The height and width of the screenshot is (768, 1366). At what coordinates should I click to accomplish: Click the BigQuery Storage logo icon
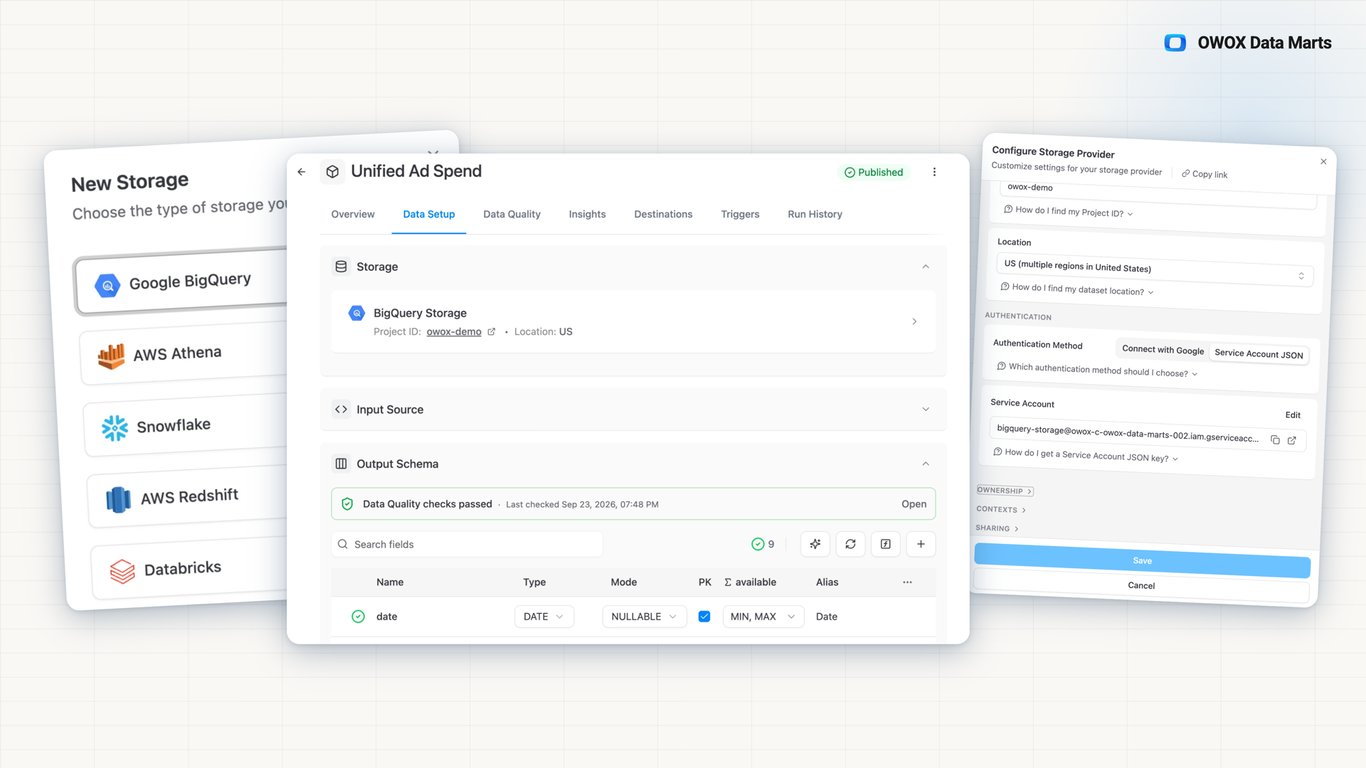(x=356, y=313)
